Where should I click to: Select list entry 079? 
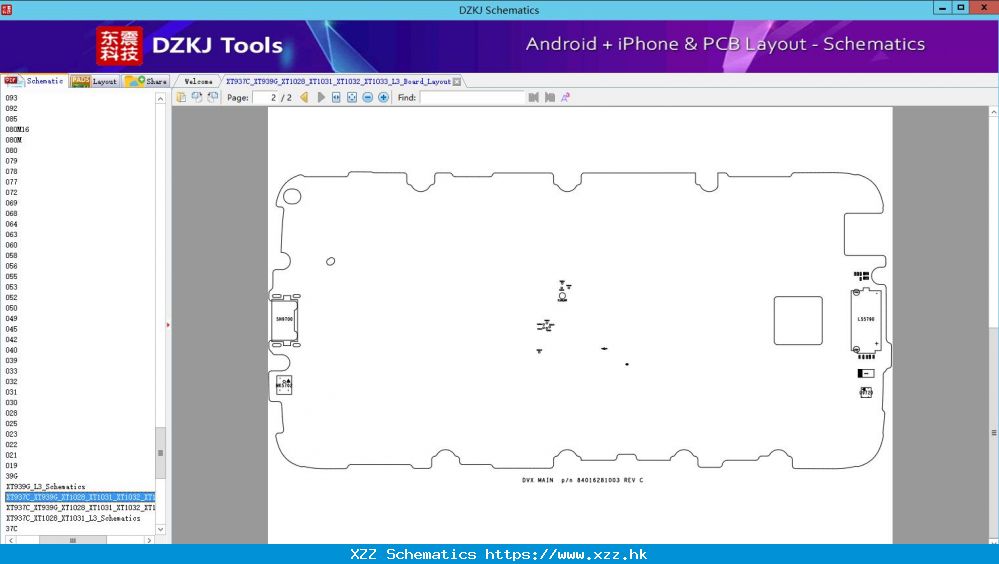pos(11,161)
